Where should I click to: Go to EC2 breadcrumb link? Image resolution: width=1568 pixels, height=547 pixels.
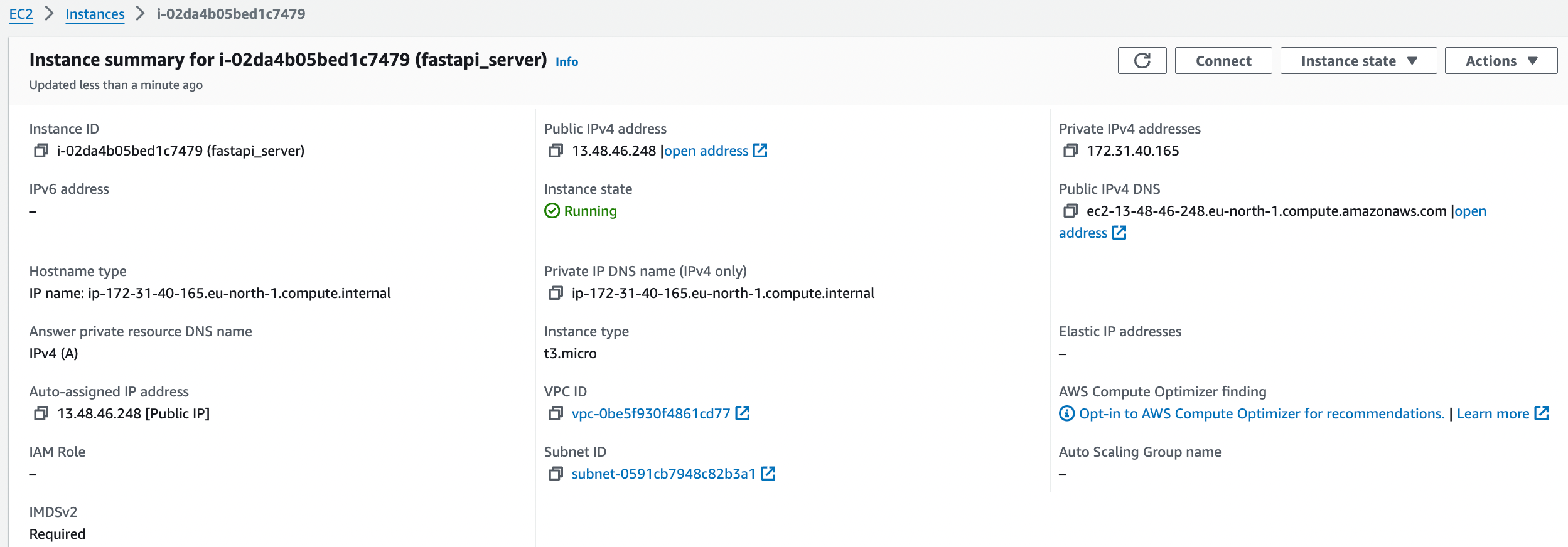pos(21,14)
